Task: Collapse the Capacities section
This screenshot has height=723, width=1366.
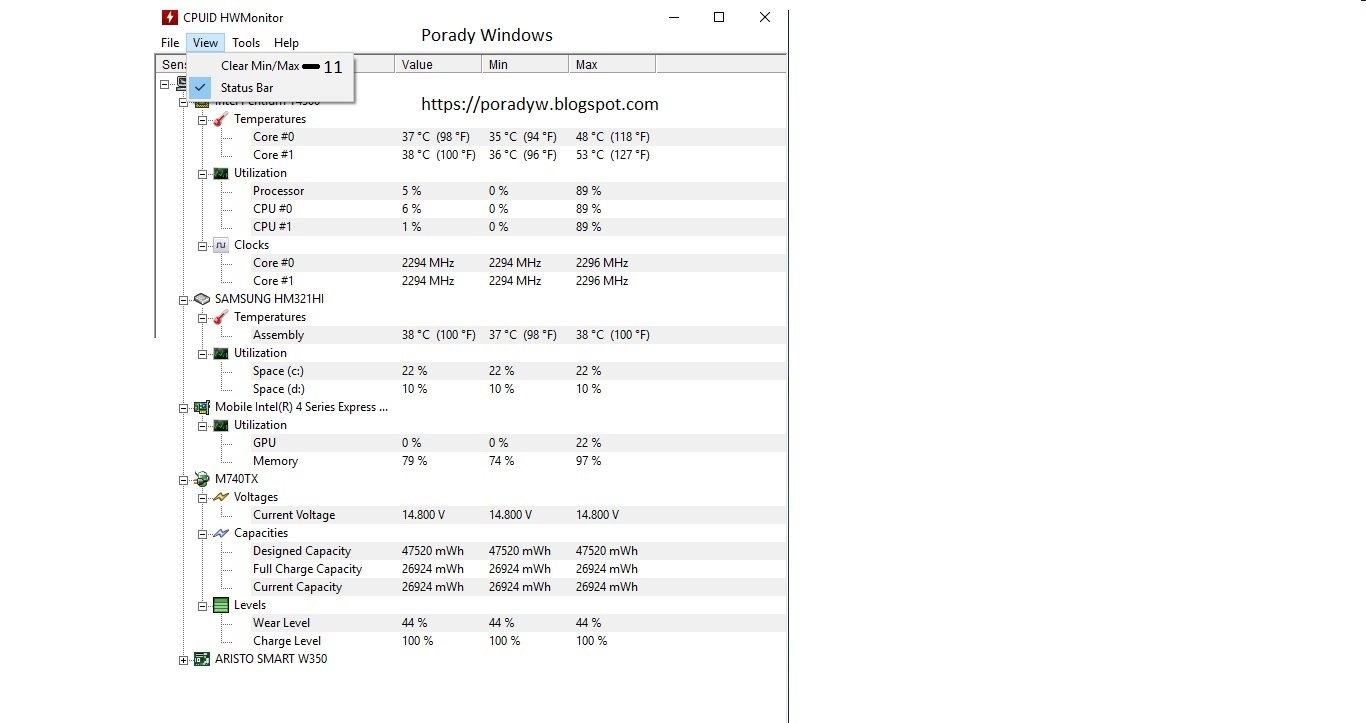Action: (203, 534)
